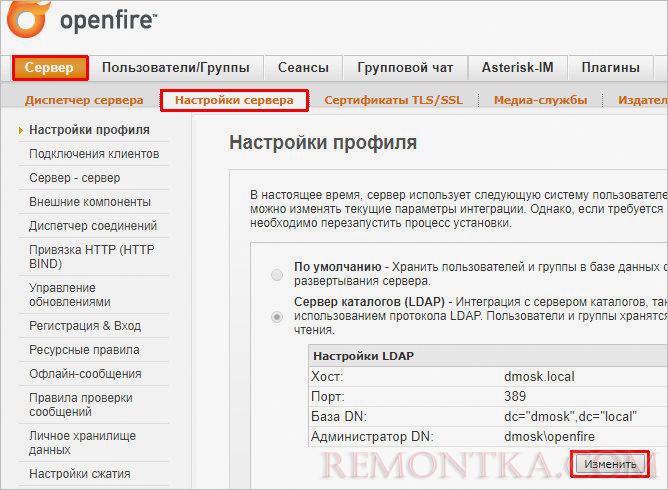Click the Порт: label
The image size is (668, 490).
coord(328,396)
